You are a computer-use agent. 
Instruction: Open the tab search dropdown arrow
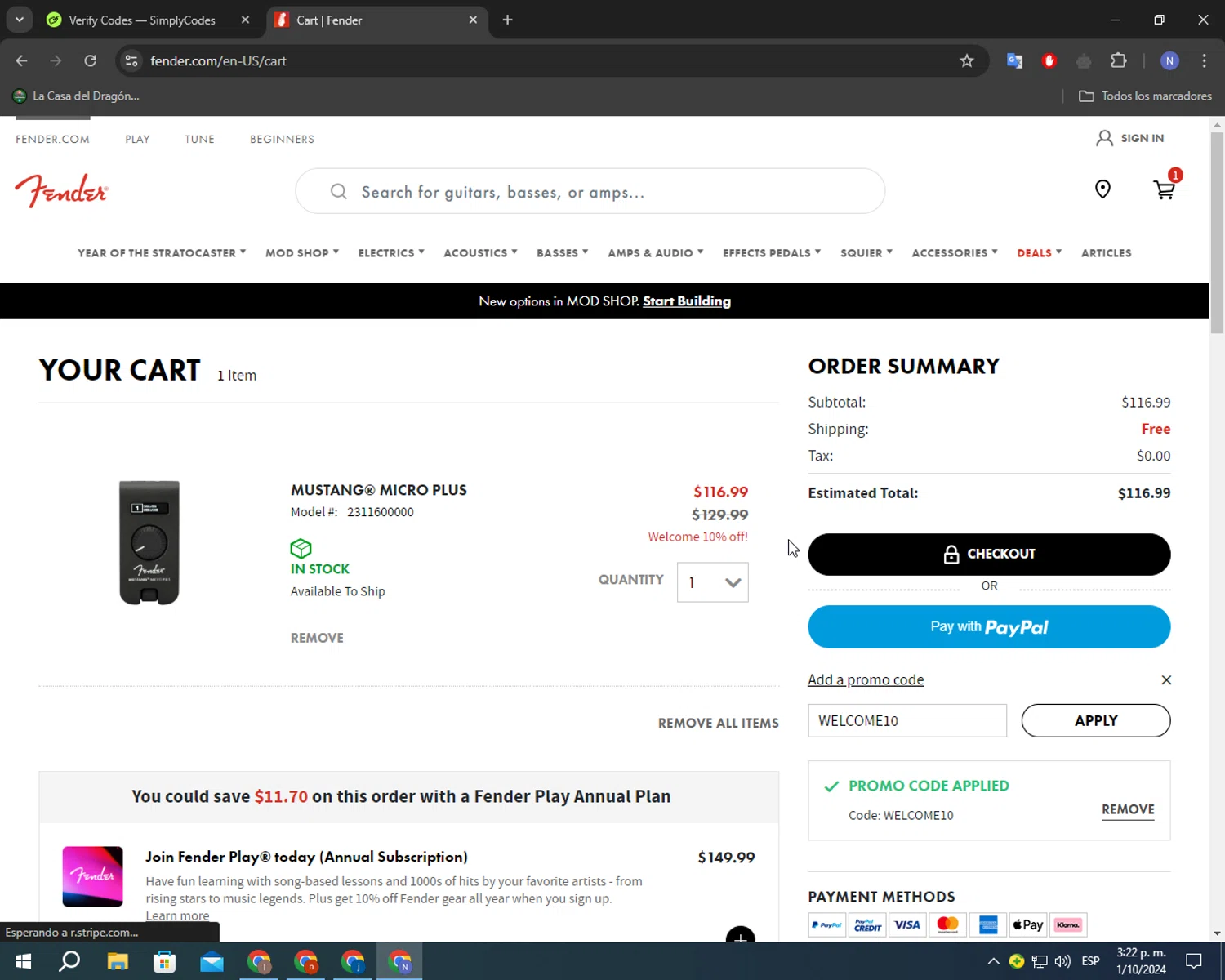pyautogui.click(x=19, y=20)
